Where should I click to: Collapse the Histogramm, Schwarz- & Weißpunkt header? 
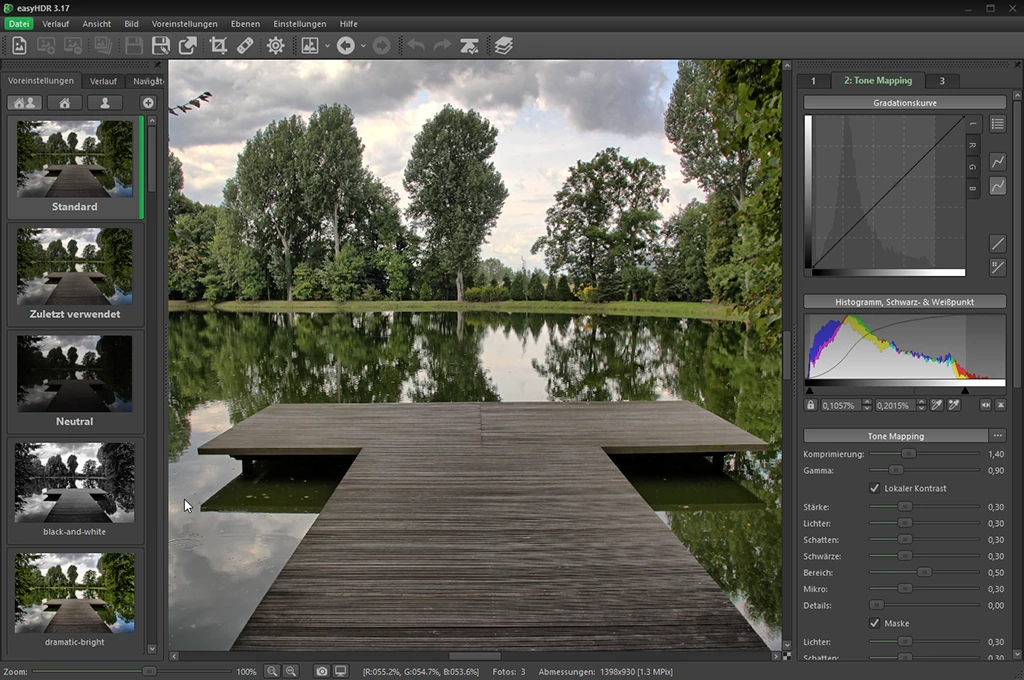click(x=904, y=301)
